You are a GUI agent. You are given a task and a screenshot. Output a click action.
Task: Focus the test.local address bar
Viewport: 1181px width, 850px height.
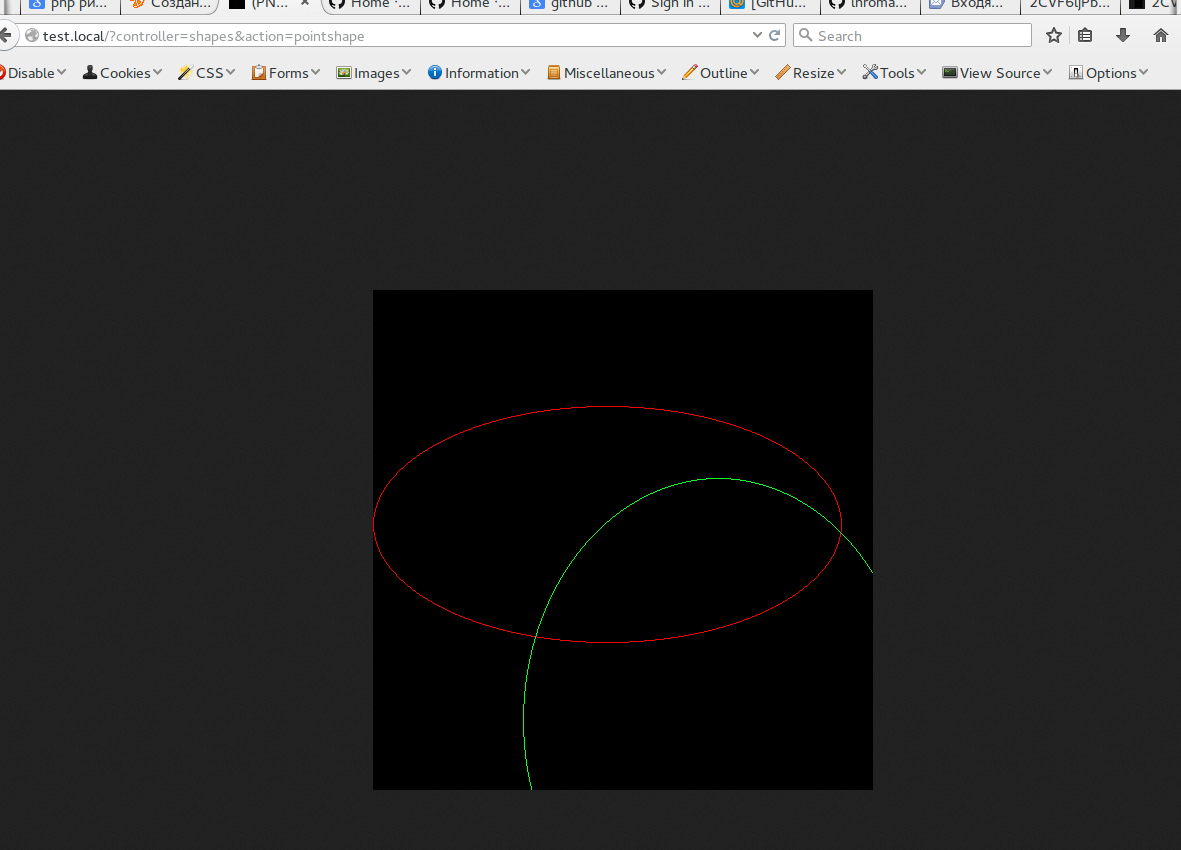point(392,35)
